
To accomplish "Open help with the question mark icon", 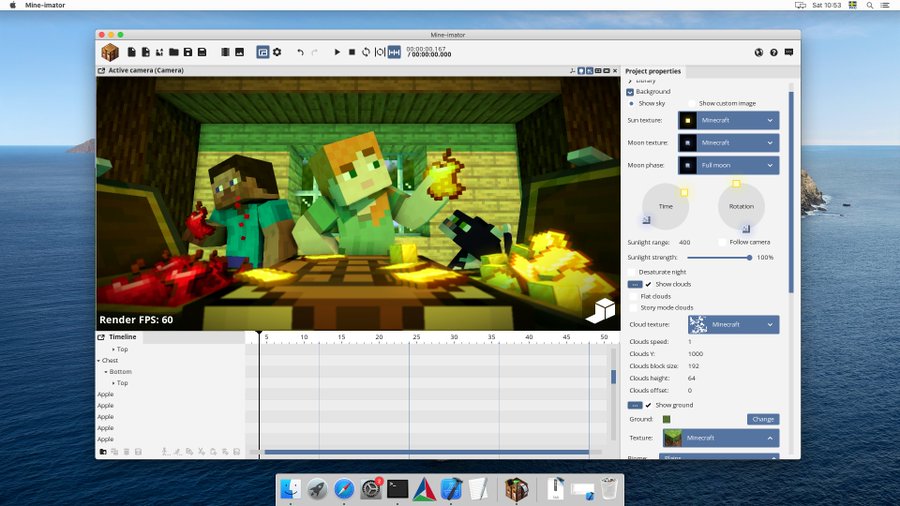I will pyautogui.click(x=774, y=52).
